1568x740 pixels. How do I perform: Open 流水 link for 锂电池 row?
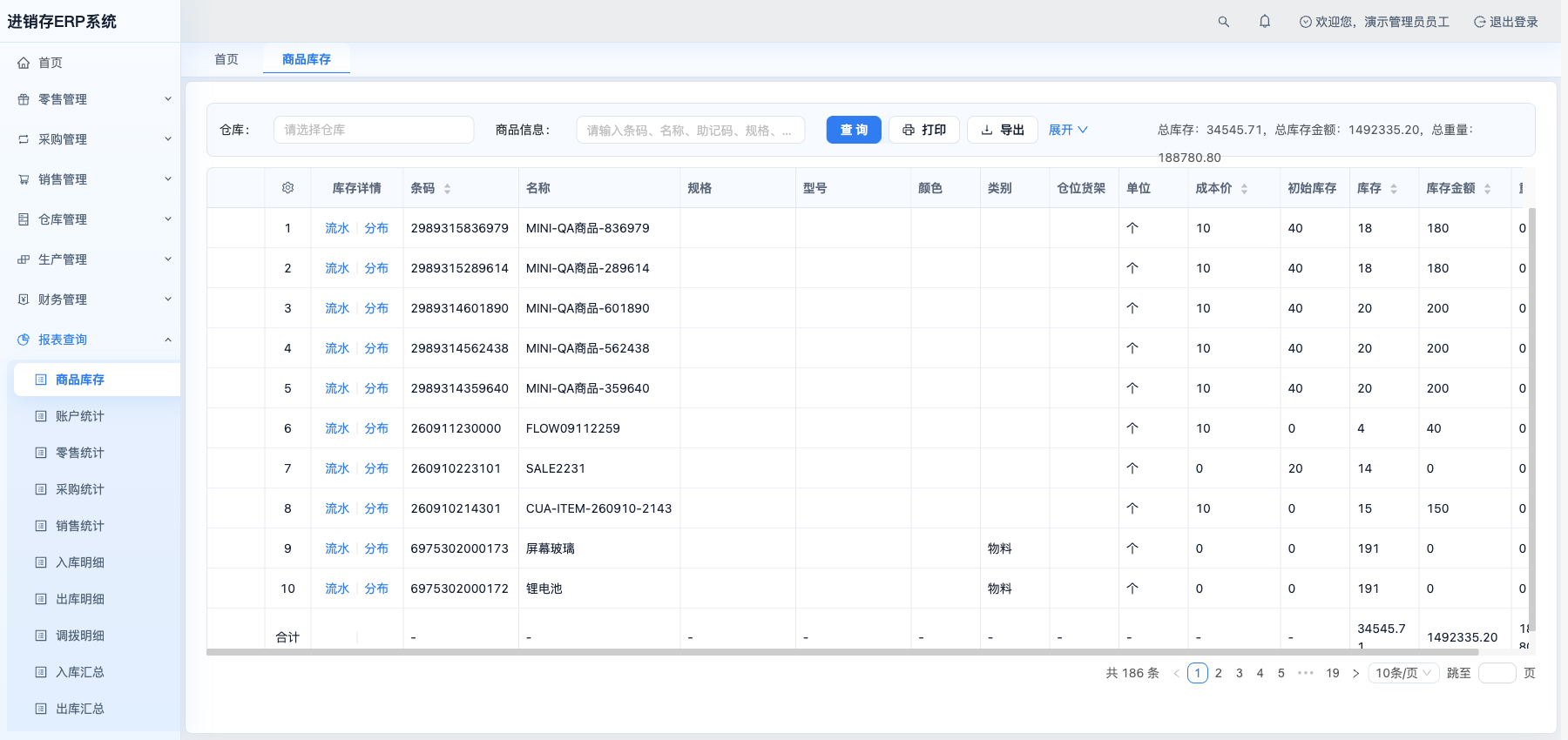[337, 589]
